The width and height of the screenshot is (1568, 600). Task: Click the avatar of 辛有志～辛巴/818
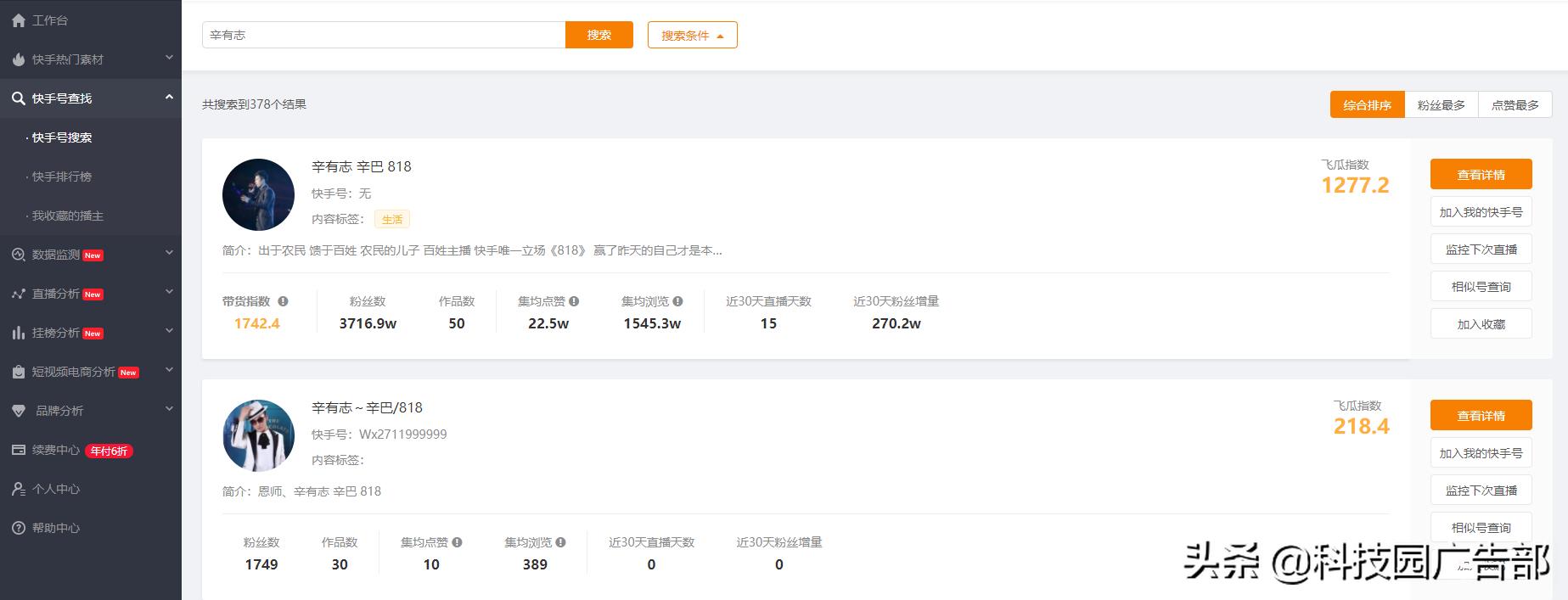pyautogui.click(x=258, y=435)
